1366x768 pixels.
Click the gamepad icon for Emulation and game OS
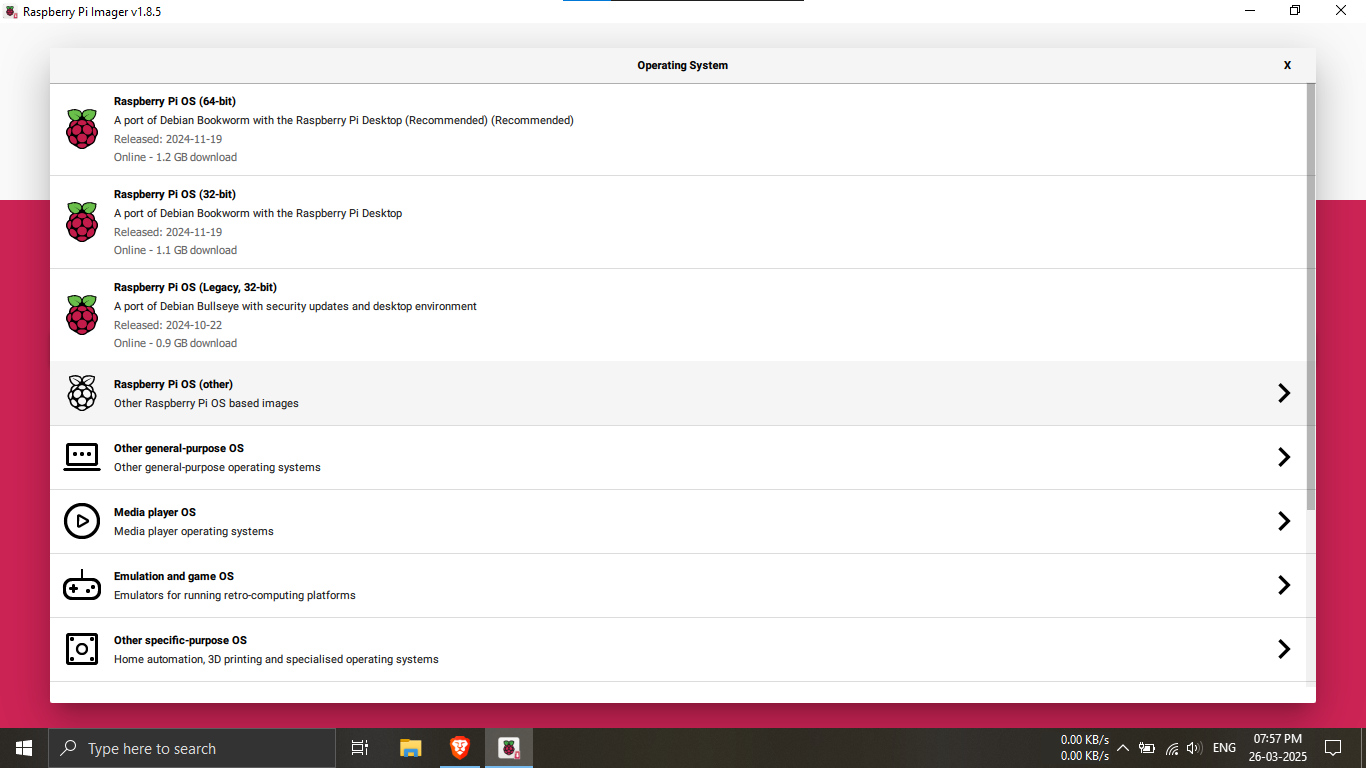[x=82, y=585]
